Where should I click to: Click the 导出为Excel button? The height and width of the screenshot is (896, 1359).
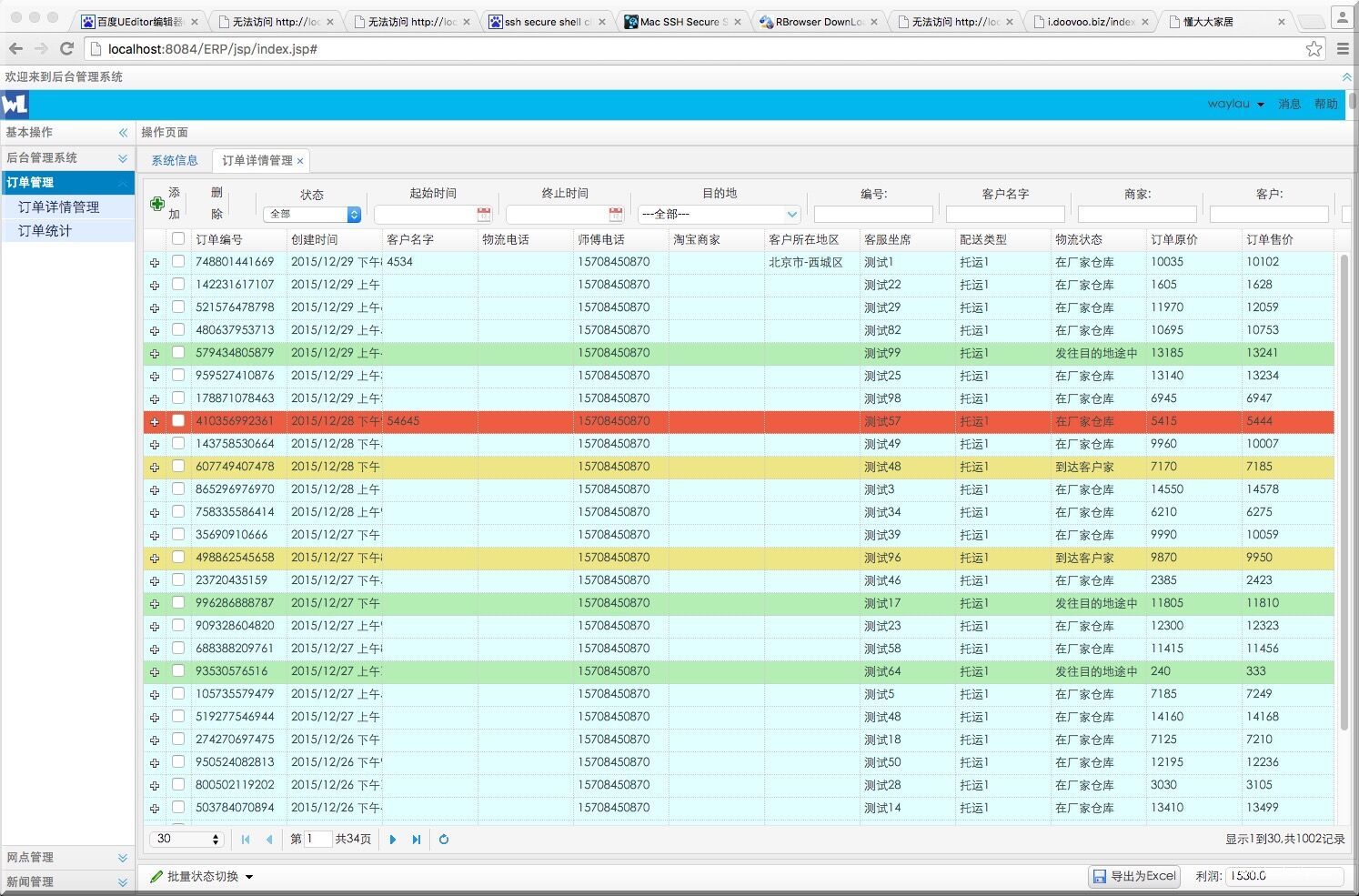pos(1134,876)
